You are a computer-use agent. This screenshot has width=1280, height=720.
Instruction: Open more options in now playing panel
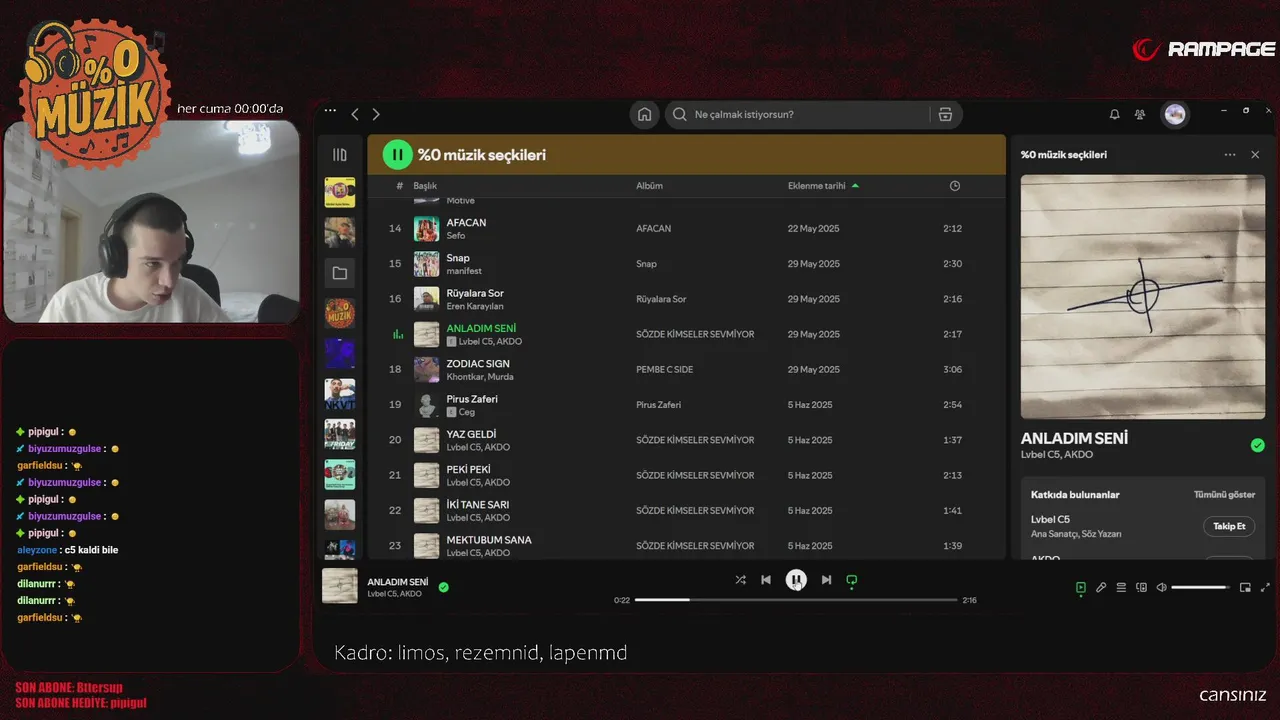point(1230,155)
